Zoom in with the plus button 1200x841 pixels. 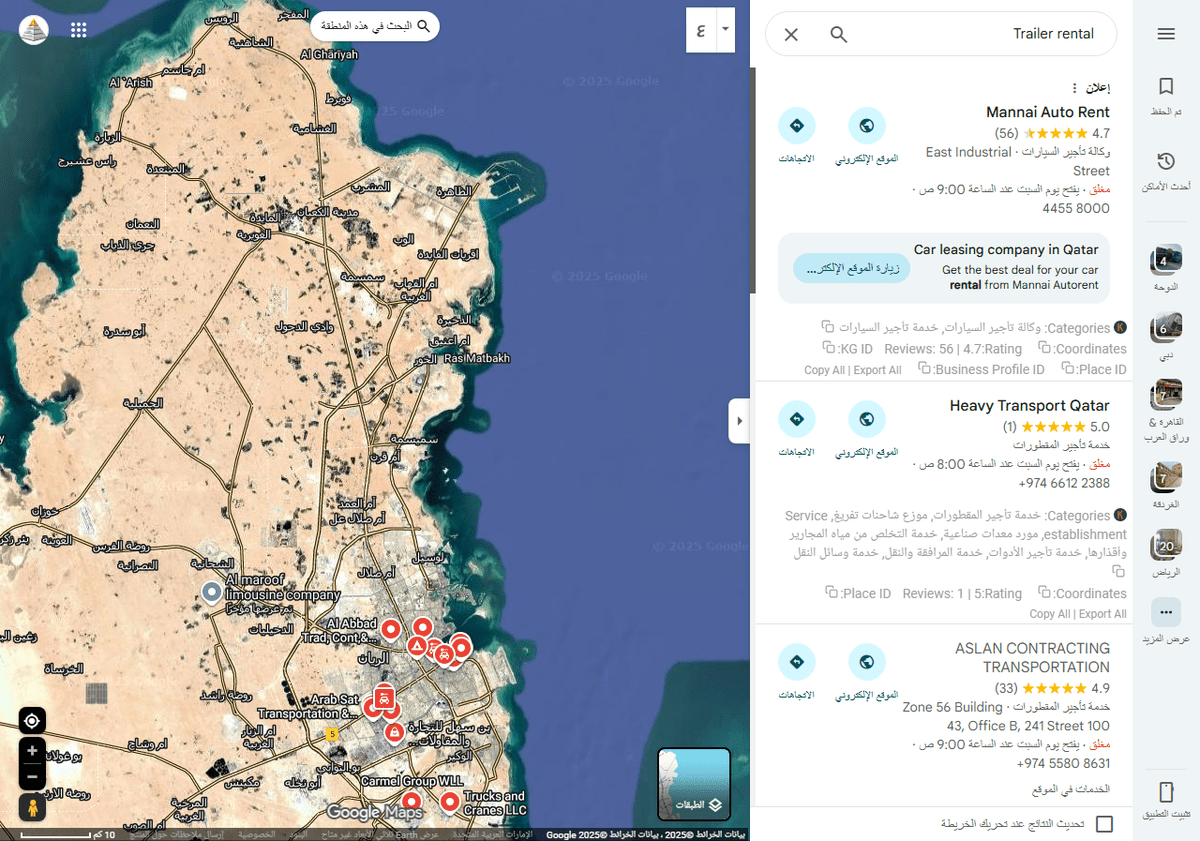point(32,751)
